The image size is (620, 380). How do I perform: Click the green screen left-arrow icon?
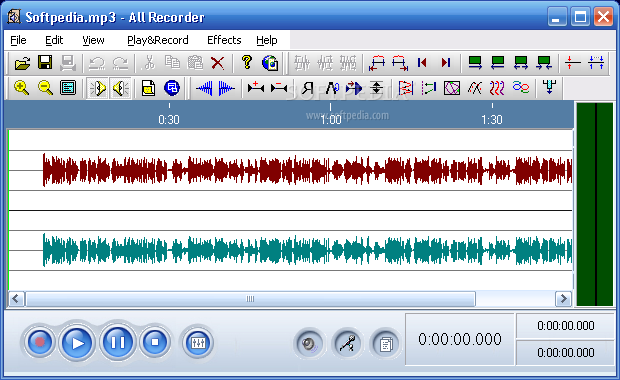coord(498,63)
